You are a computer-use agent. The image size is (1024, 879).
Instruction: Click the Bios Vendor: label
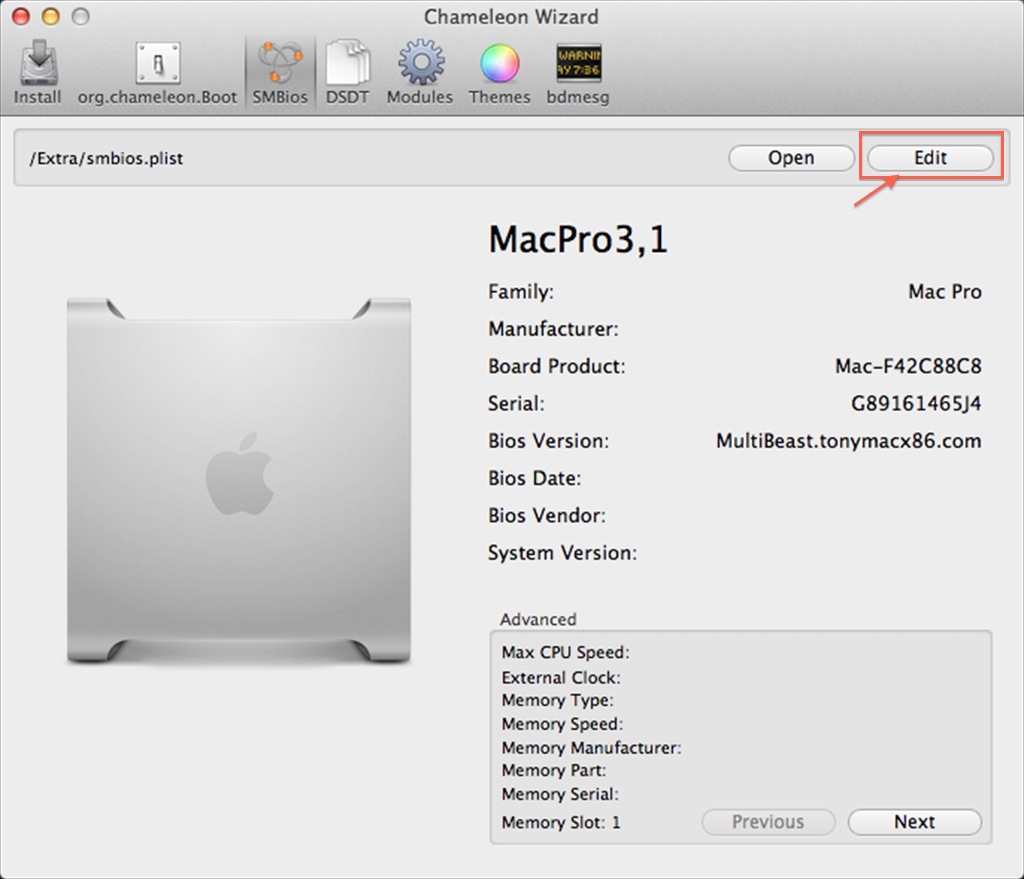547,515
